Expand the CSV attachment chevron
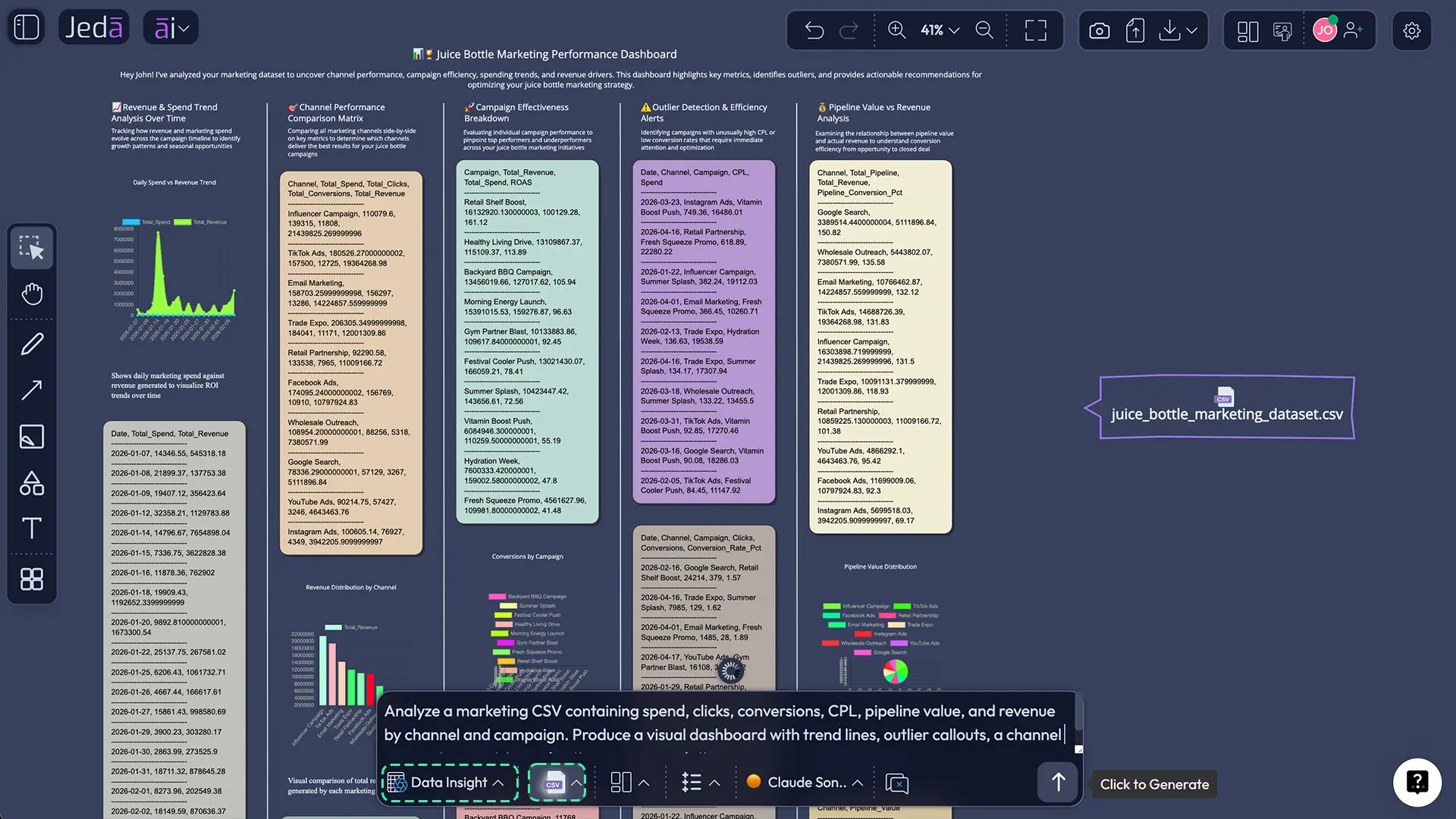The height and width of the screenshot is (819, 1456). (x=577, y=783)
